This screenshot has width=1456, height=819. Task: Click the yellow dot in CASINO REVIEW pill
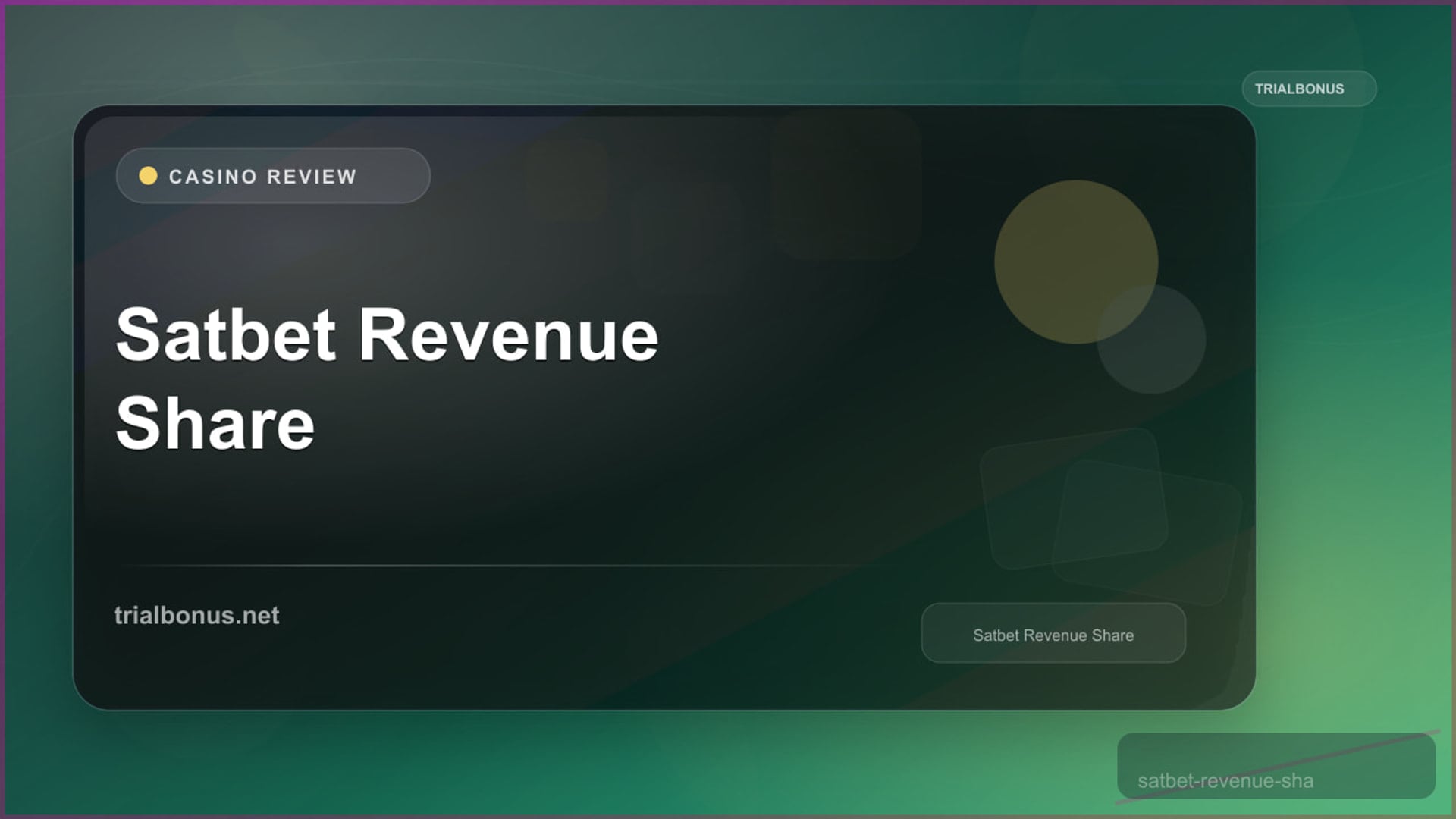click(x=148, y=176)
